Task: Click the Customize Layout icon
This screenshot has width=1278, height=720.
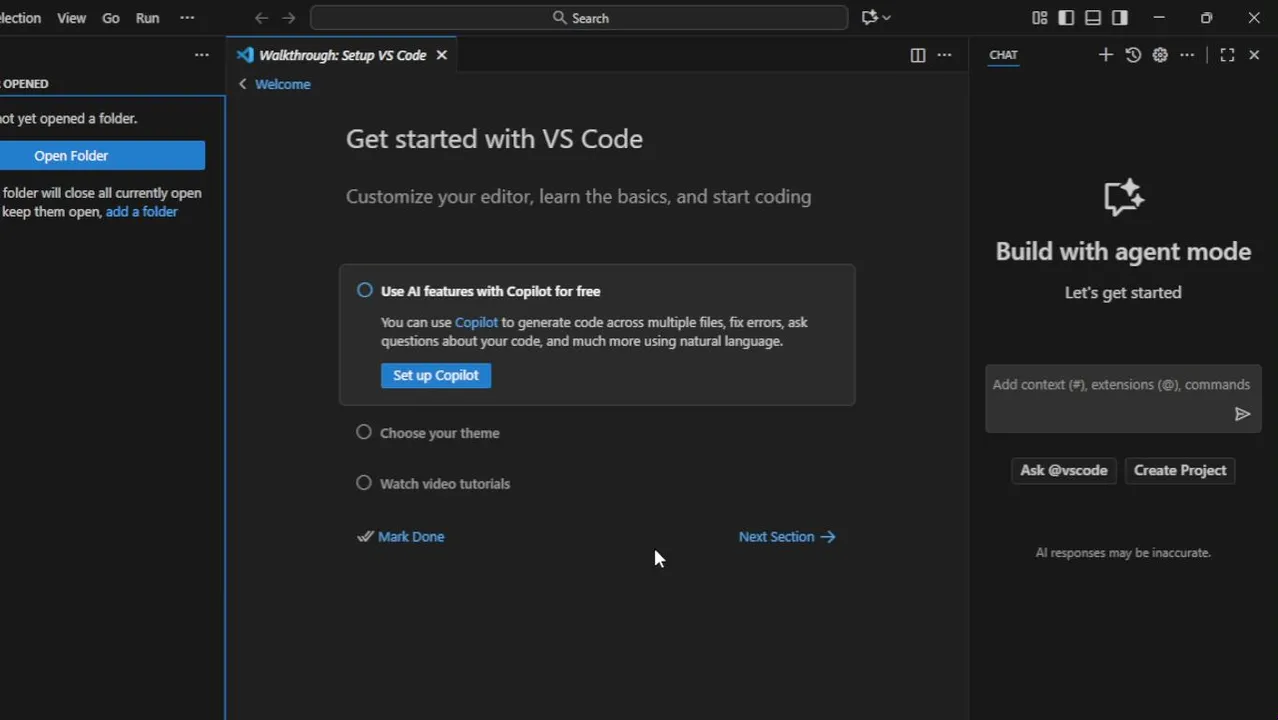Action: click(1039, 18)
